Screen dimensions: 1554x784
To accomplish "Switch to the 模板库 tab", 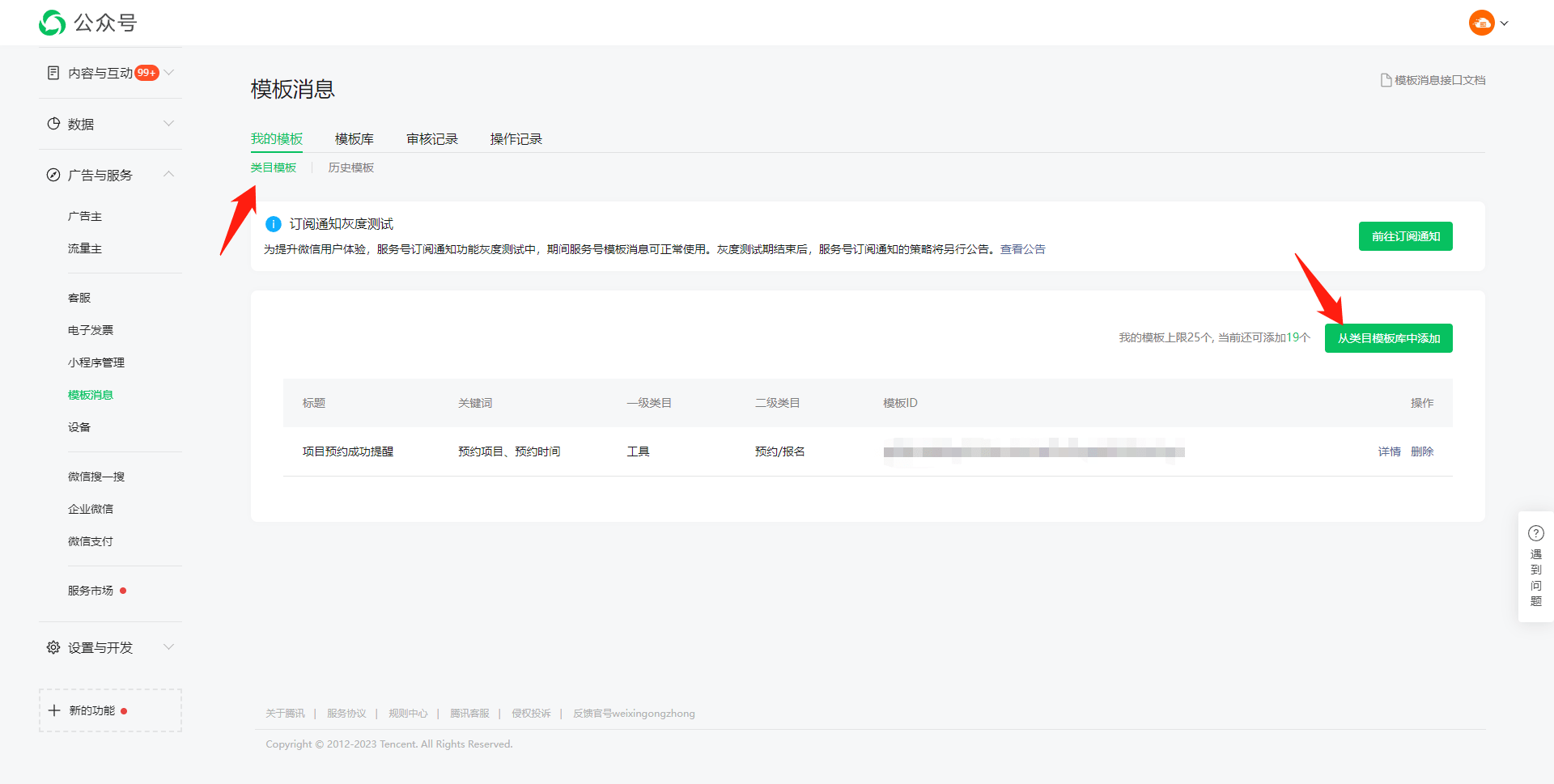I will tap(355, 139).
